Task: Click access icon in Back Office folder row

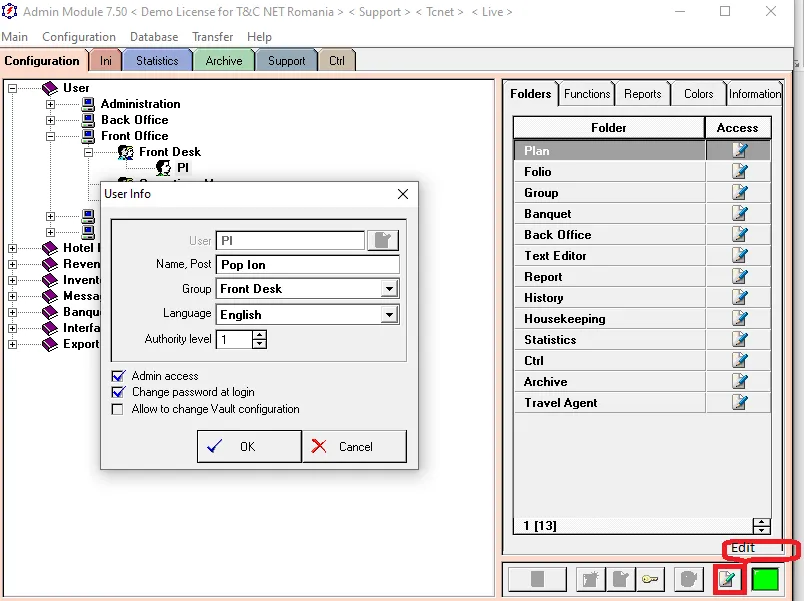Action: [x=739, y=234]
